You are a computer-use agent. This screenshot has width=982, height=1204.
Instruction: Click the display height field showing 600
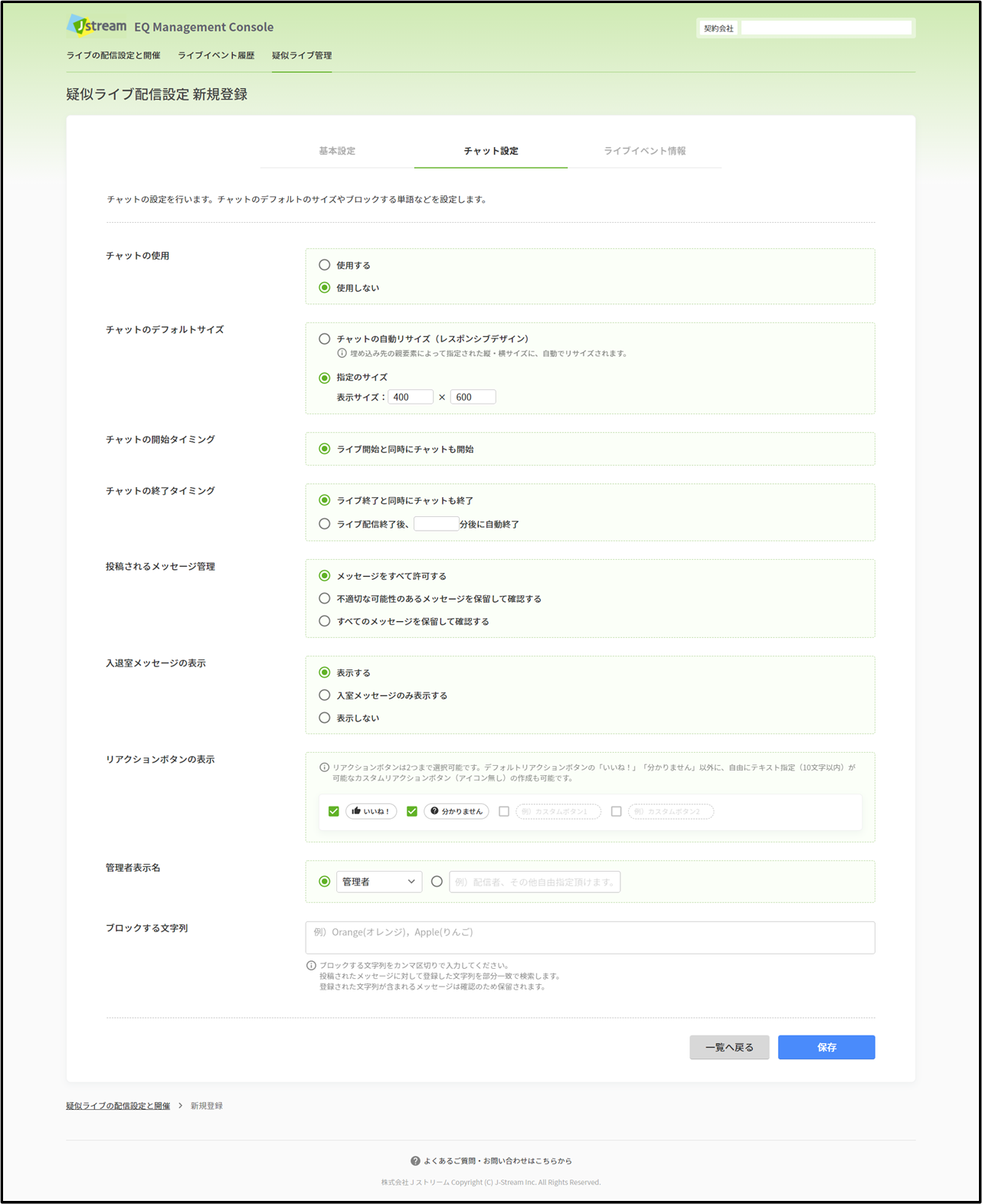[x=473, y=397]
